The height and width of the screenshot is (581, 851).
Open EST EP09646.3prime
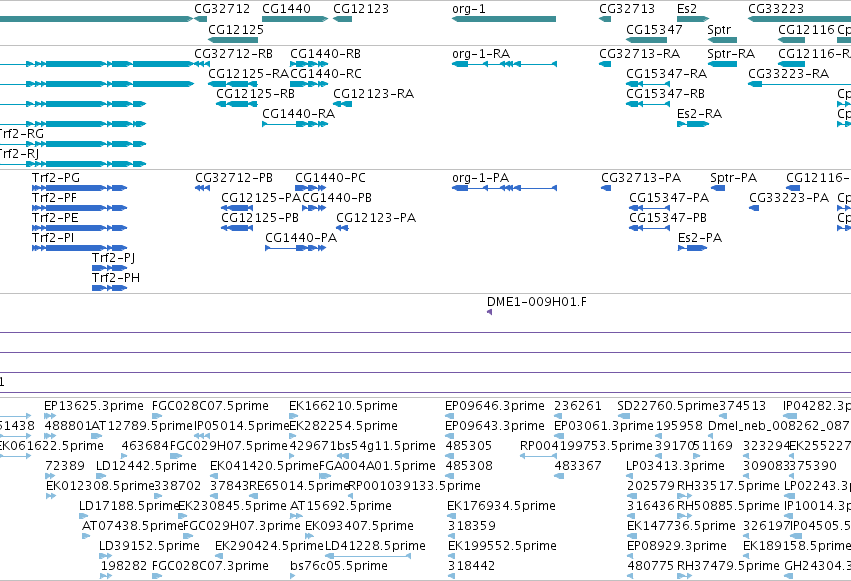(x=495, y=406)
